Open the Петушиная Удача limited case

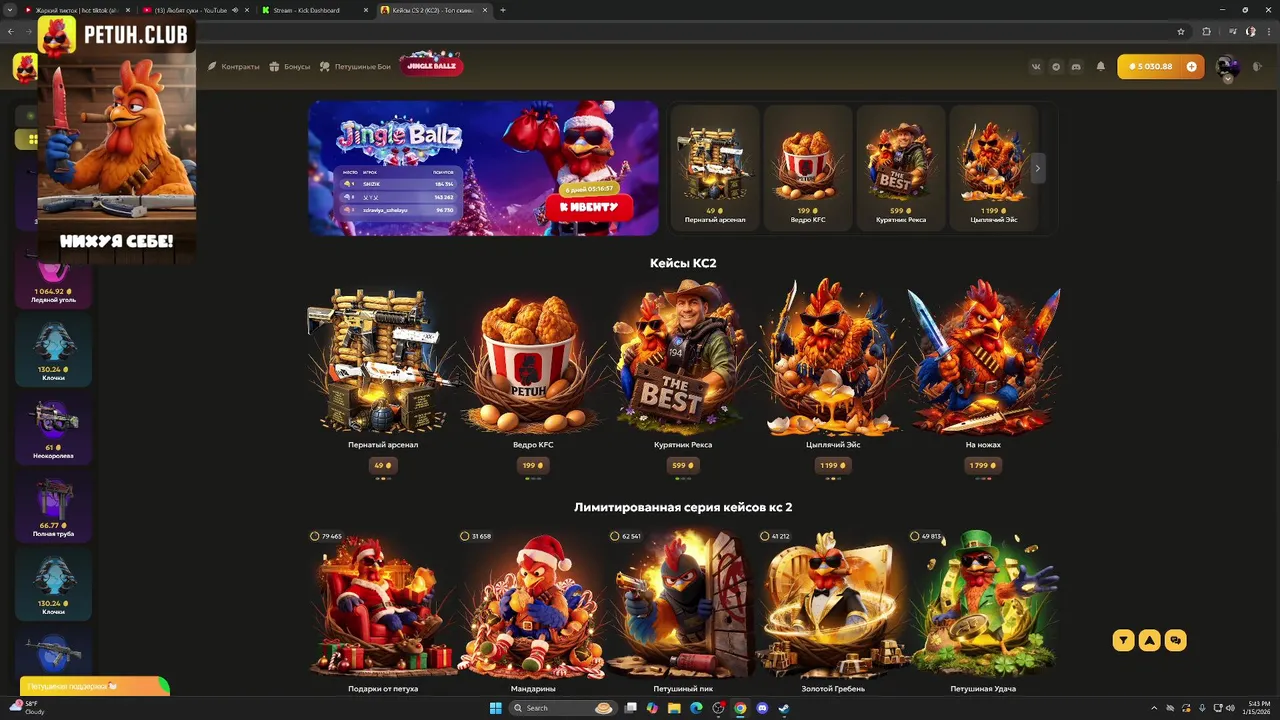983,610
